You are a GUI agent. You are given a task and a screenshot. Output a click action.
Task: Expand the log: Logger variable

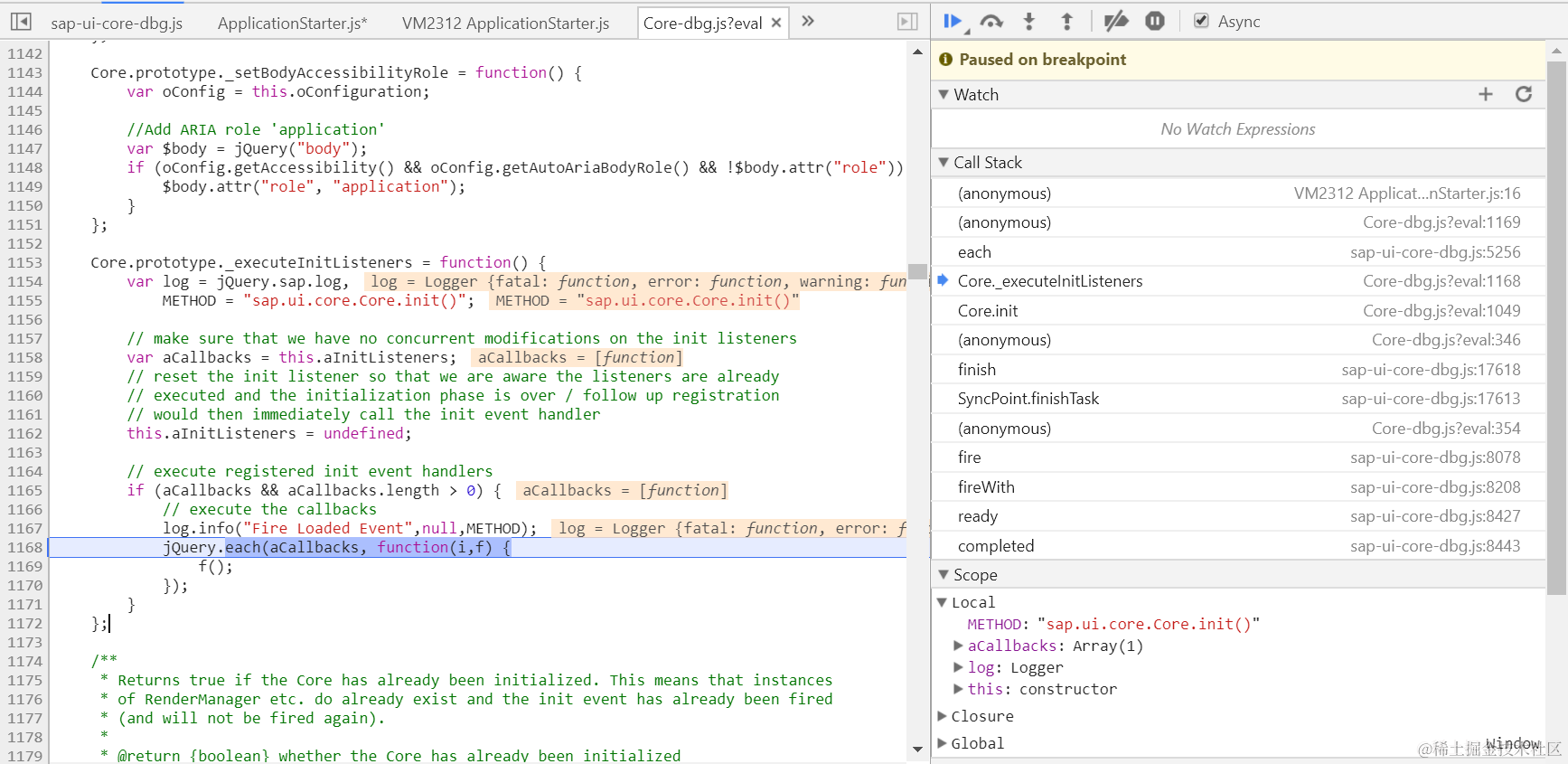coord(958,667)
